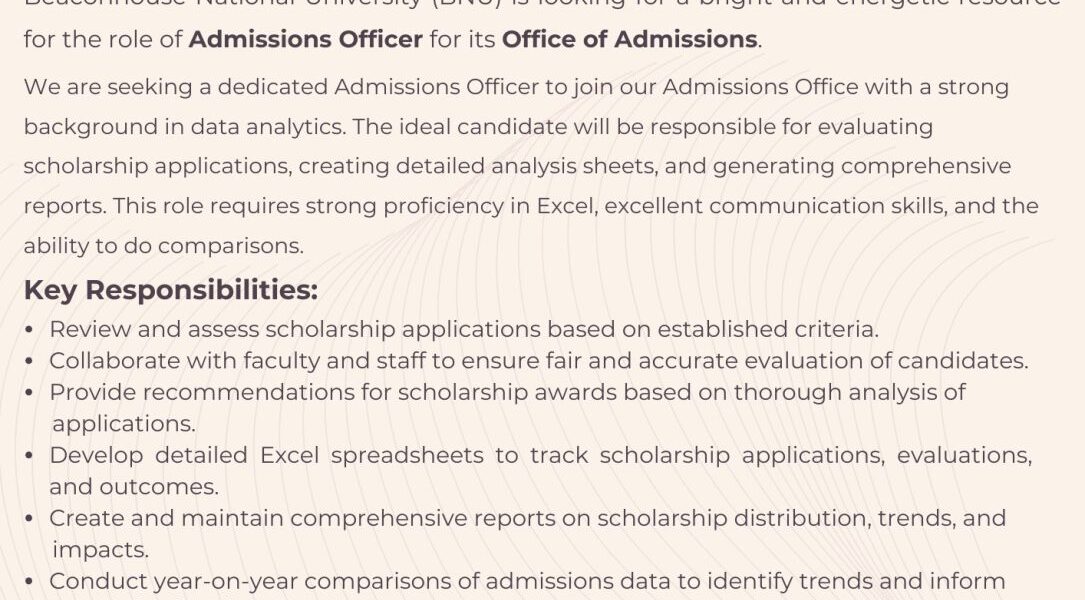Select the "Develop detailed Excel spreadsheets" bullet text
Screen dimensions: 1085x600
coord(540,455)
